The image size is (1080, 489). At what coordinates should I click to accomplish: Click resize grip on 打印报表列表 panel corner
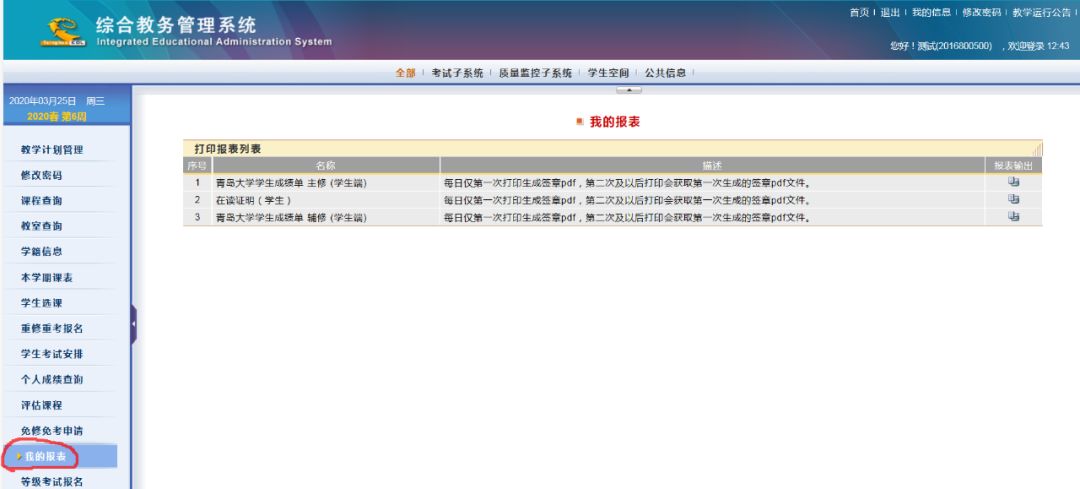[1037, 148]
